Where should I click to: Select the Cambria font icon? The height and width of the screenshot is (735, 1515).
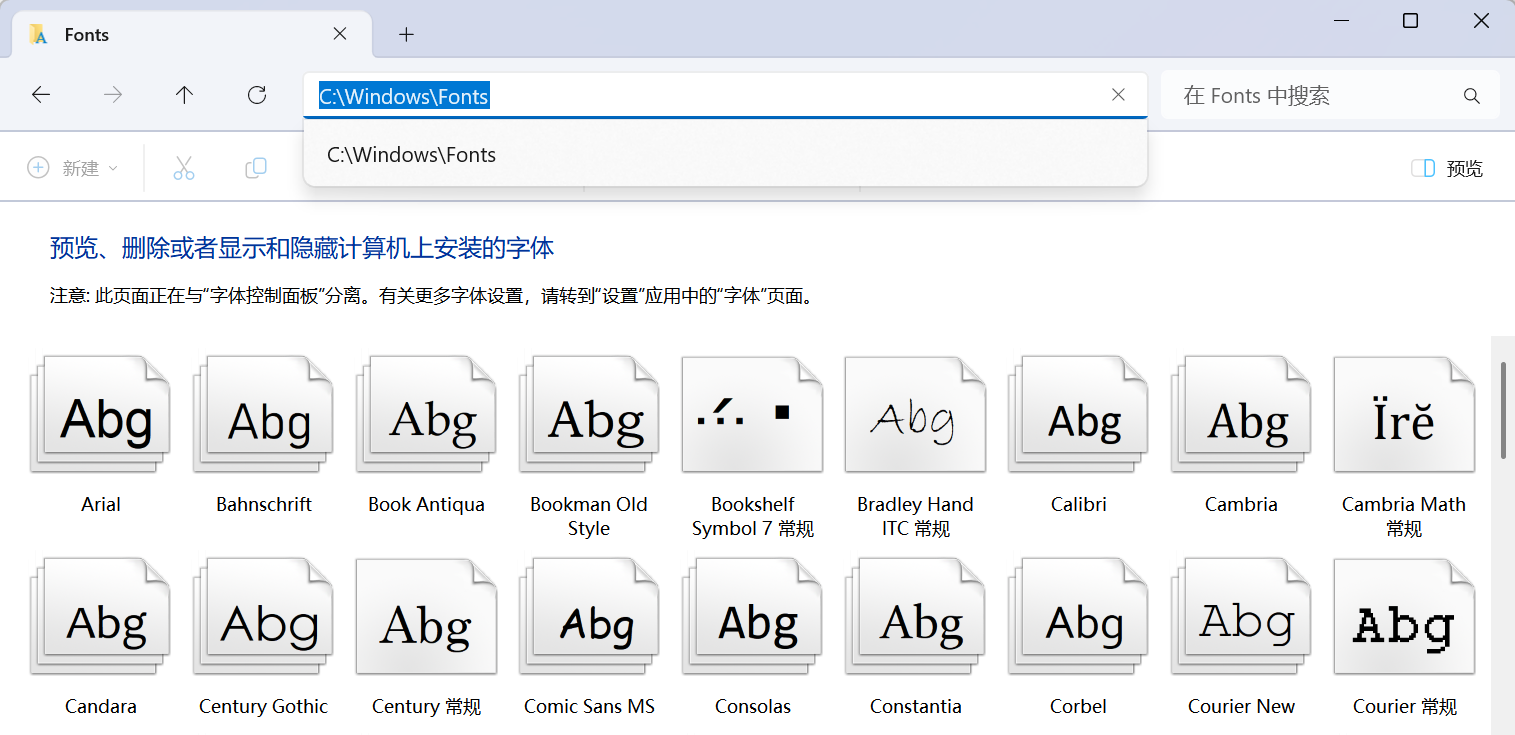pos(1241,414)
